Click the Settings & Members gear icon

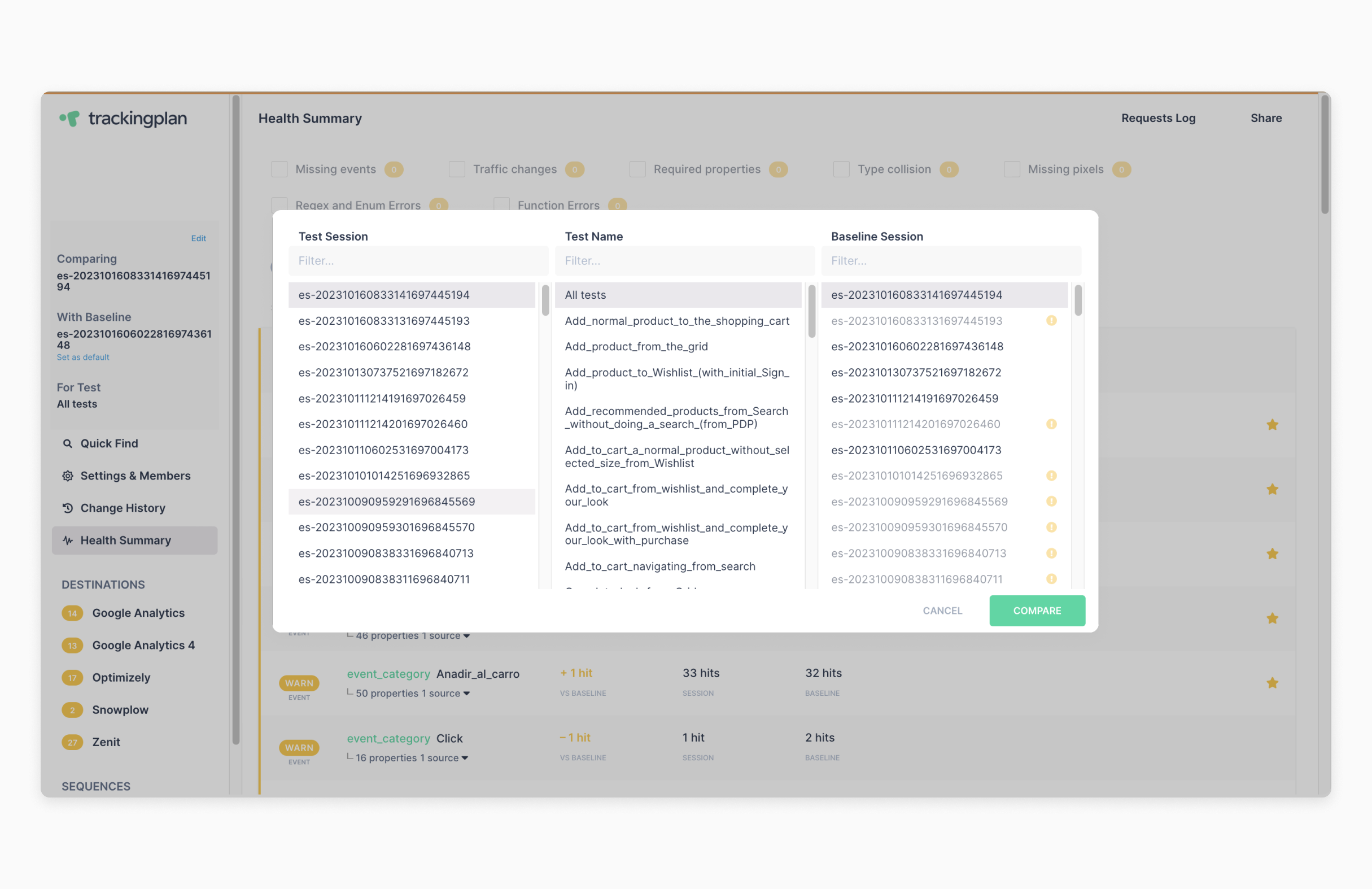pos(67,476)
